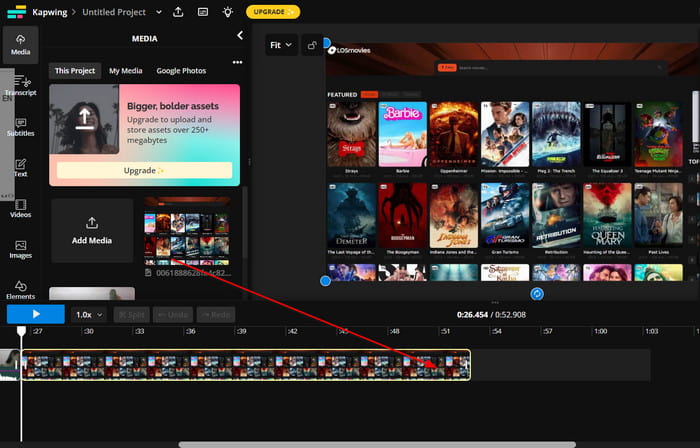The height and width of the screenshot is (448, 700).
Task: Open the Media sidebar panel
Action: pos(21,45)
